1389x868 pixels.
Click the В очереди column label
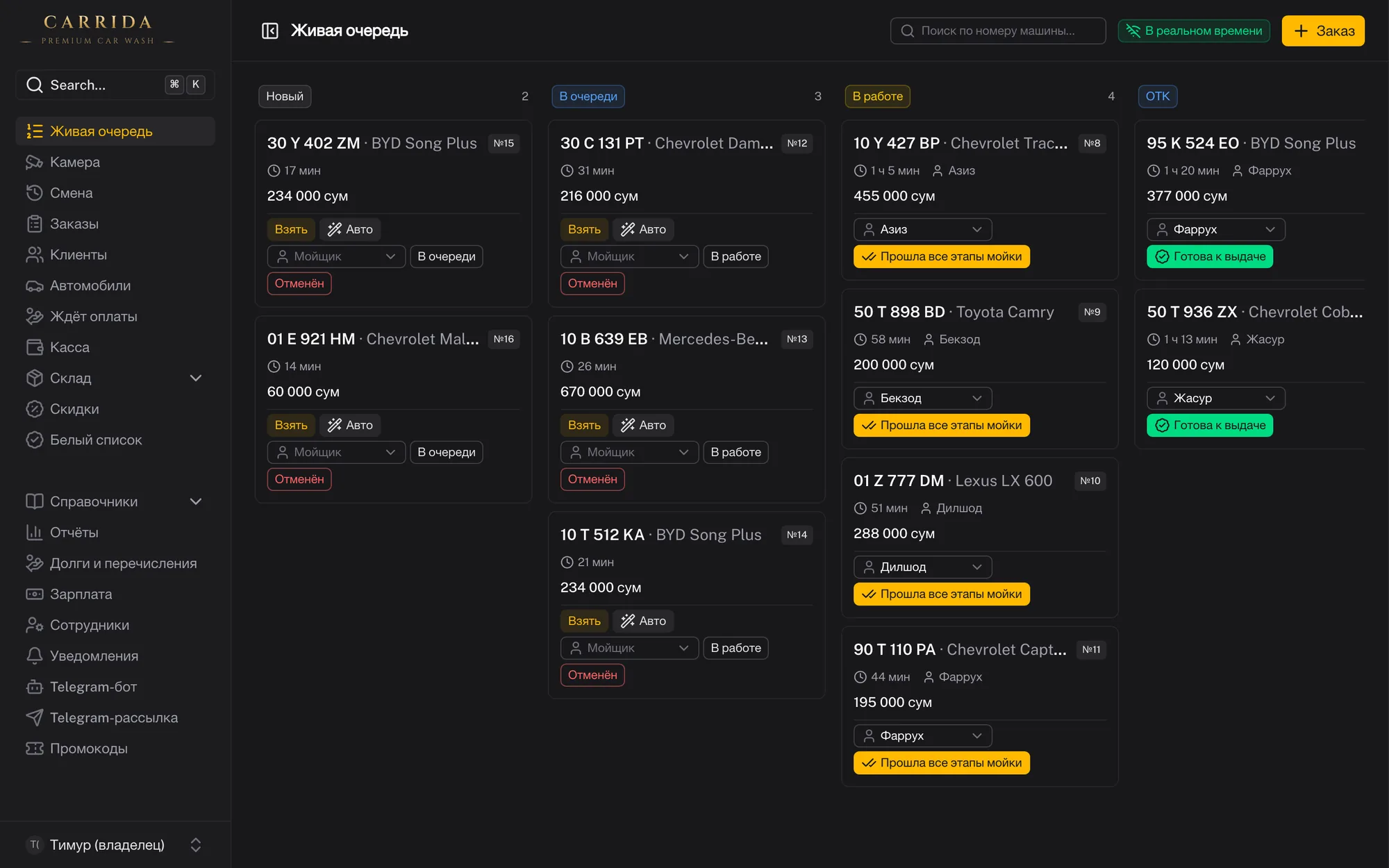coord(588,97)
